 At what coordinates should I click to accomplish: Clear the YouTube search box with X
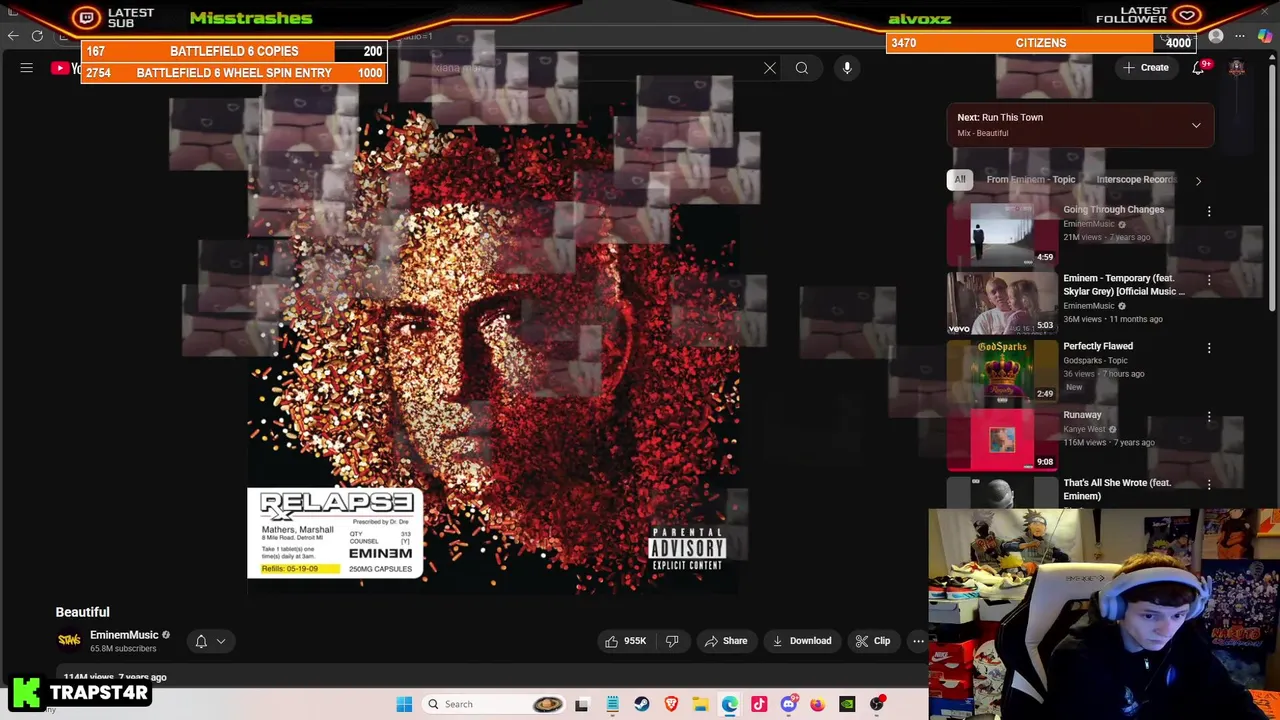tap(770, 68)
